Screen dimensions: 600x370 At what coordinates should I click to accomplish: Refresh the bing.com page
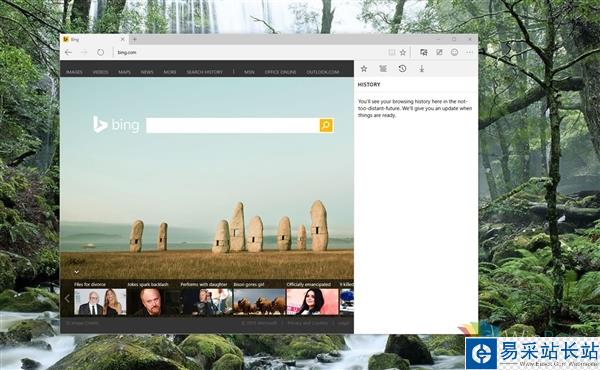point(100,52)
